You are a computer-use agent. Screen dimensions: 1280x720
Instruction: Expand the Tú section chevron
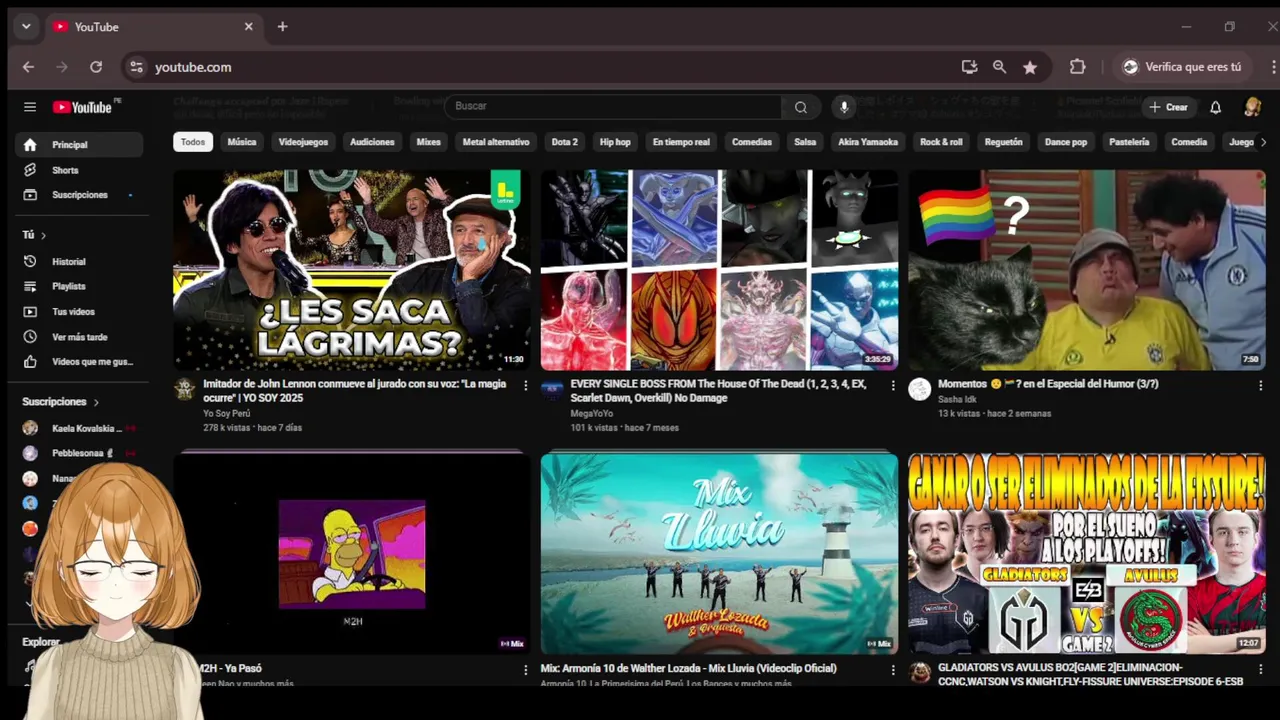(x=43, y=235)
